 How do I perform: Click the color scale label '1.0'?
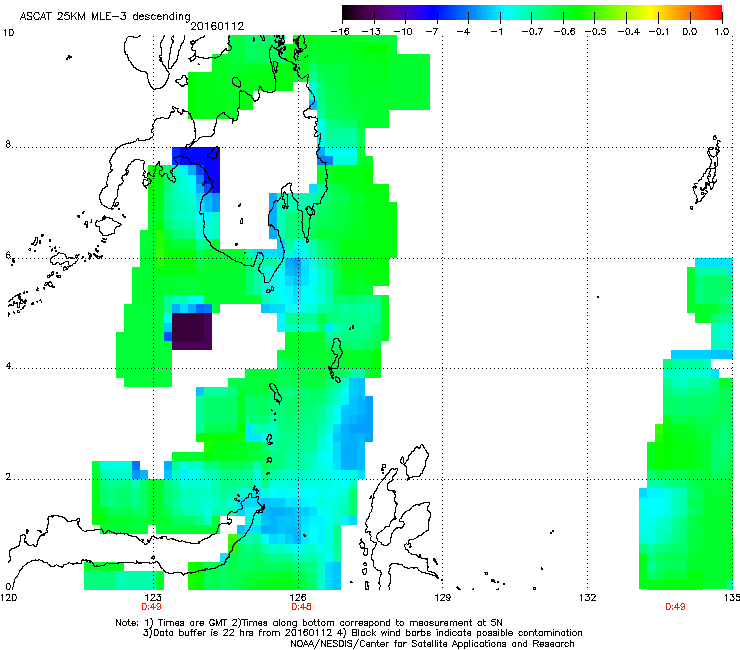pos(722,32)
